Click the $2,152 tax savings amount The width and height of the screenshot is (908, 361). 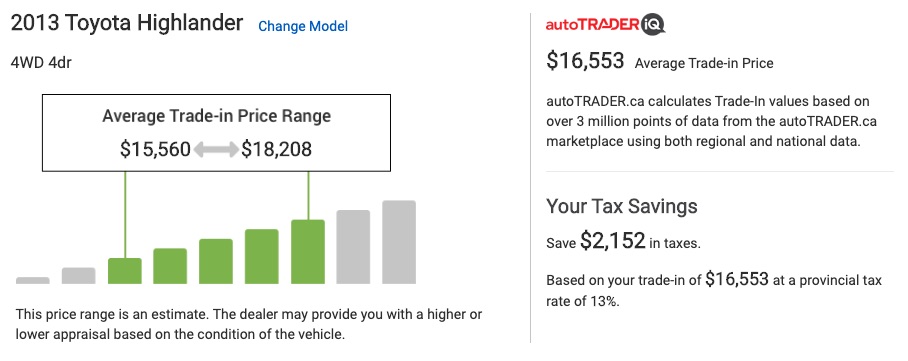tap(613, 240)
